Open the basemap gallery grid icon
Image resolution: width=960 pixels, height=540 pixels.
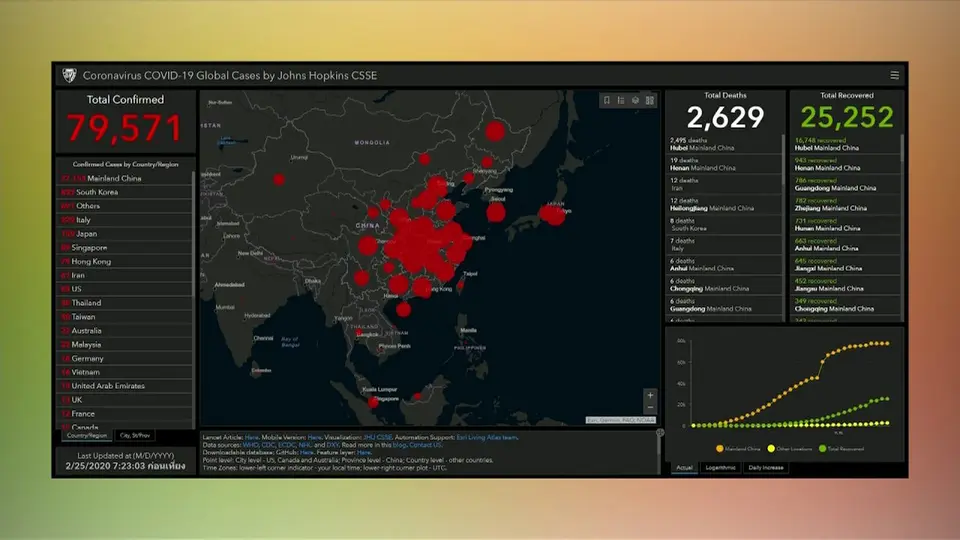(650, 100)
